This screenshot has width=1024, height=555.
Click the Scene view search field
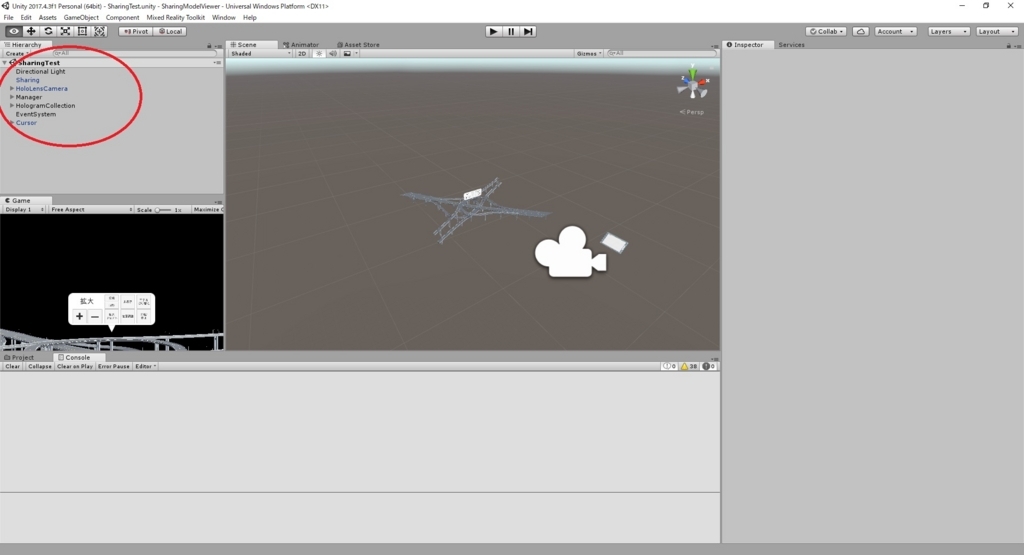pyautogui.click(x=662, y=53)
